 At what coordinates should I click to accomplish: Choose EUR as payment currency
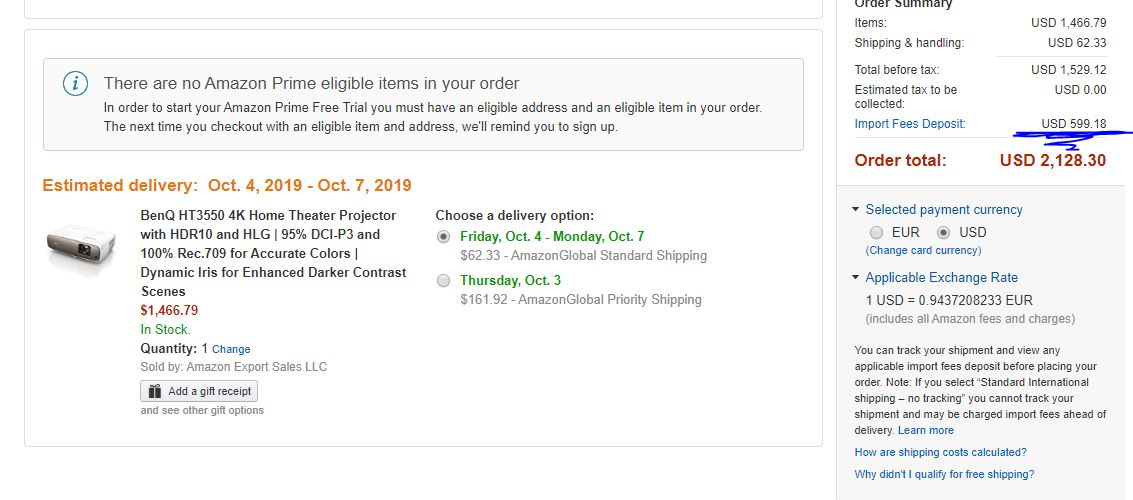[x=877, y=232]
